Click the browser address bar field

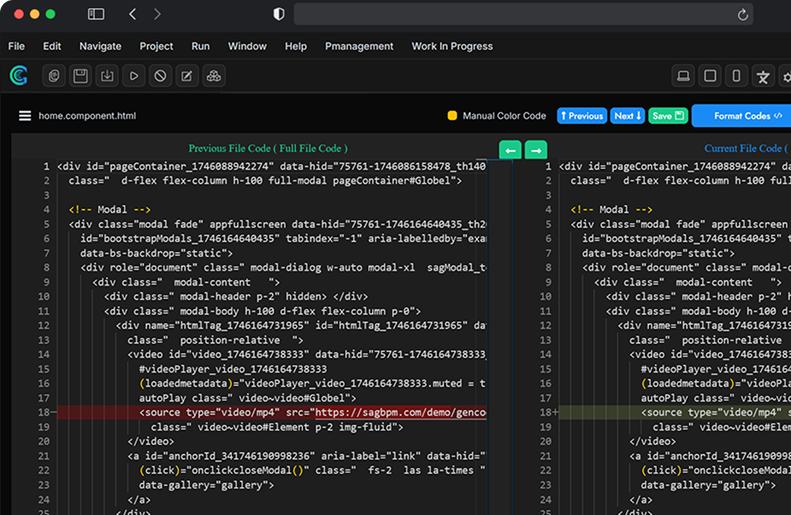tap(520, 14)
